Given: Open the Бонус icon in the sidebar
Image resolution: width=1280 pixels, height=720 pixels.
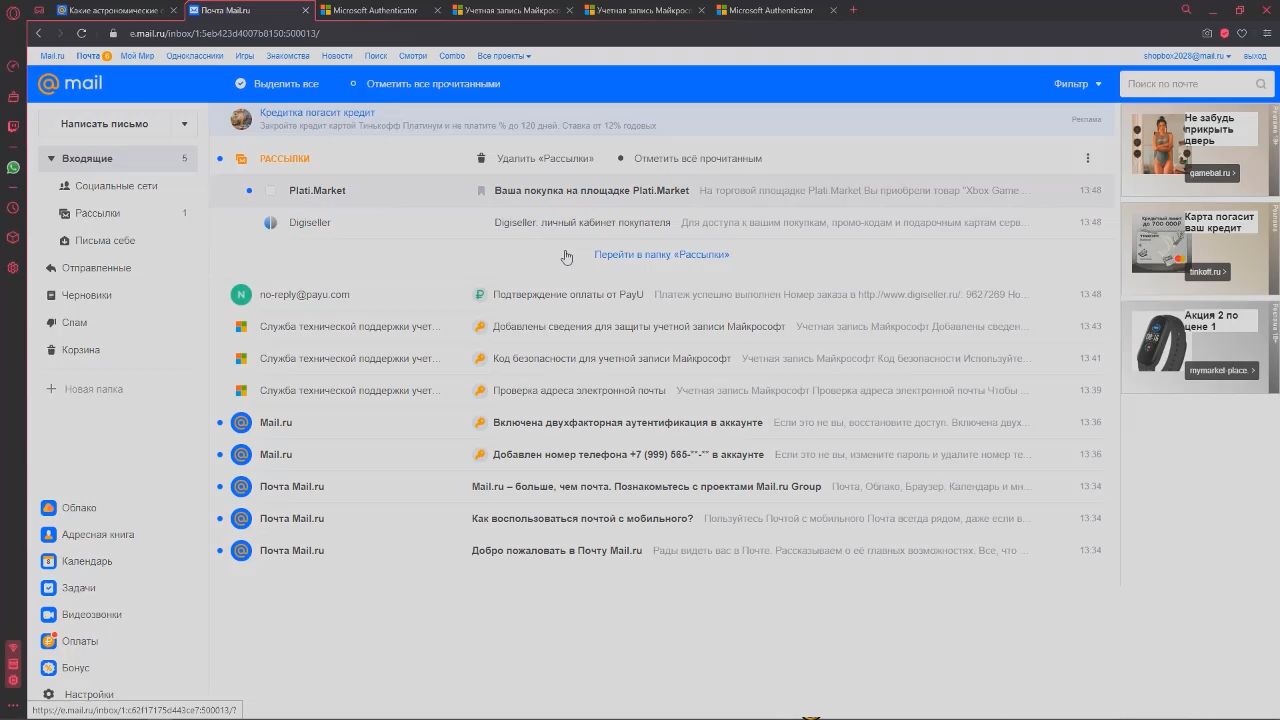Looking at the screenshot, I should pos(48,668).
